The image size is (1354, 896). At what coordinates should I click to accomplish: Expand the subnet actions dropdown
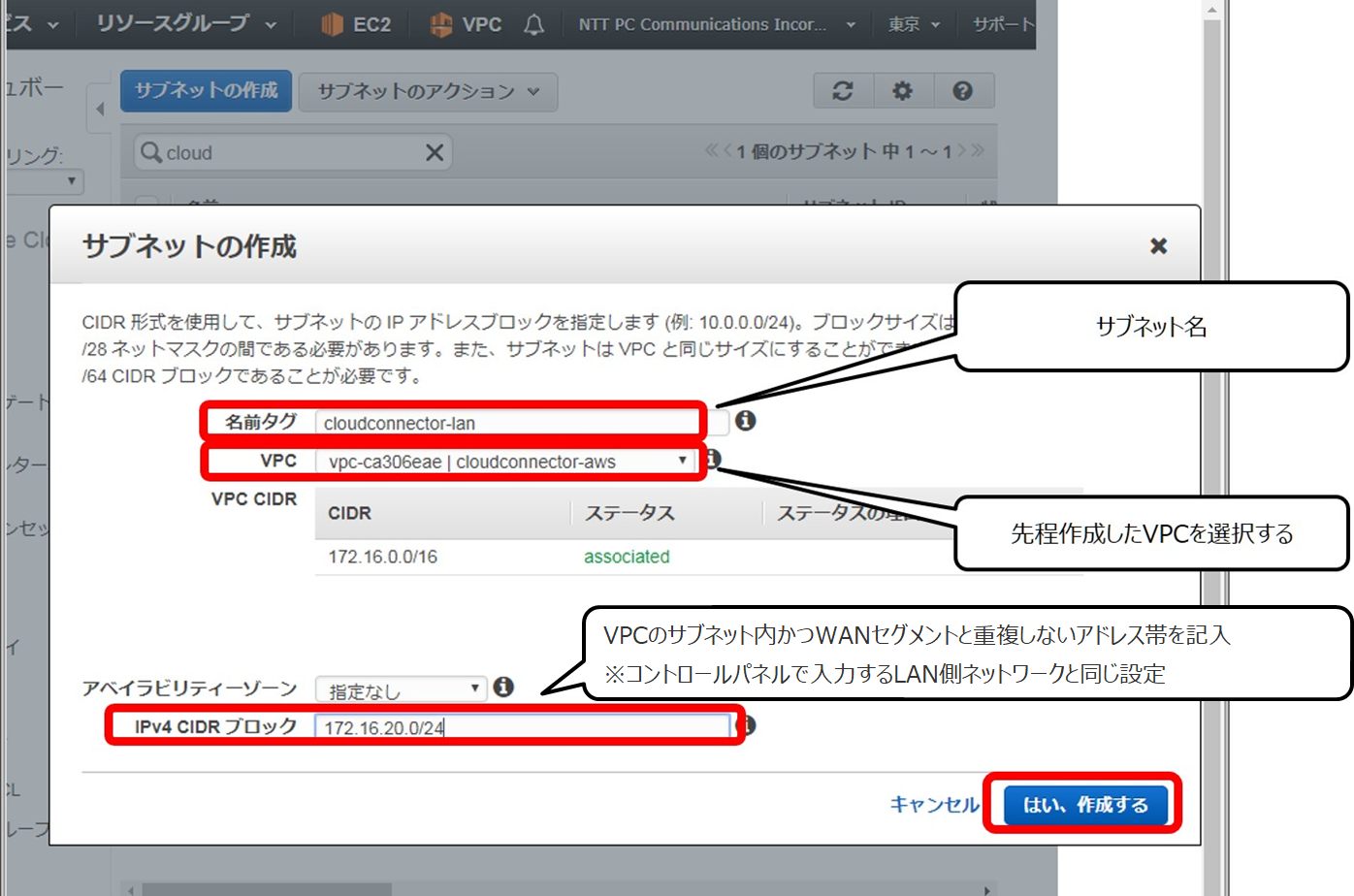(428, 91)
